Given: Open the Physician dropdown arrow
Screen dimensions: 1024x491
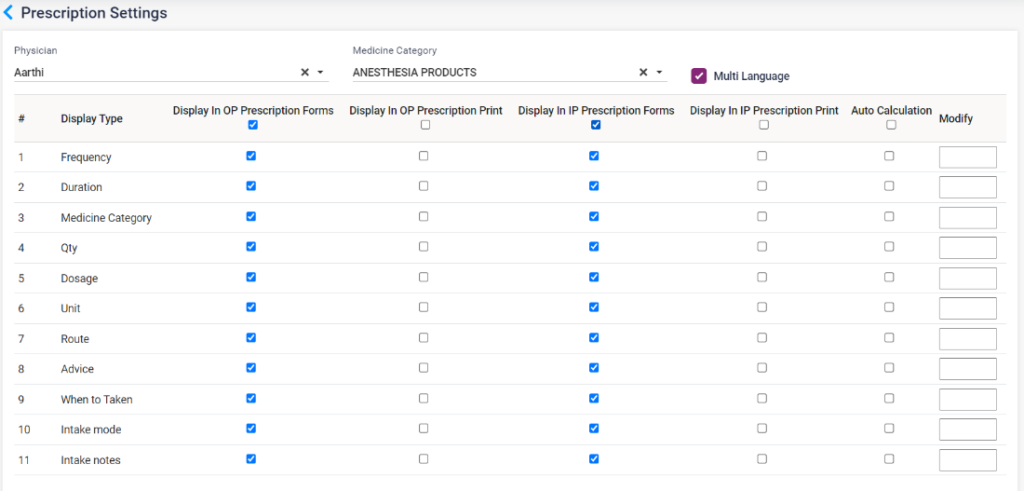Looking at the screenshot, I should point(320,72).
